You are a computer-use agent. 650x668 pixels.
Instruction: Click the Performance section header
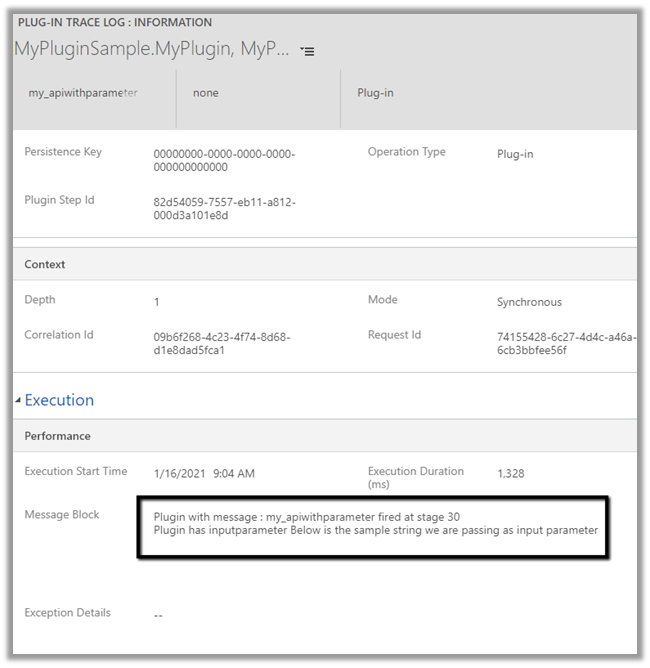pos(57,436)
